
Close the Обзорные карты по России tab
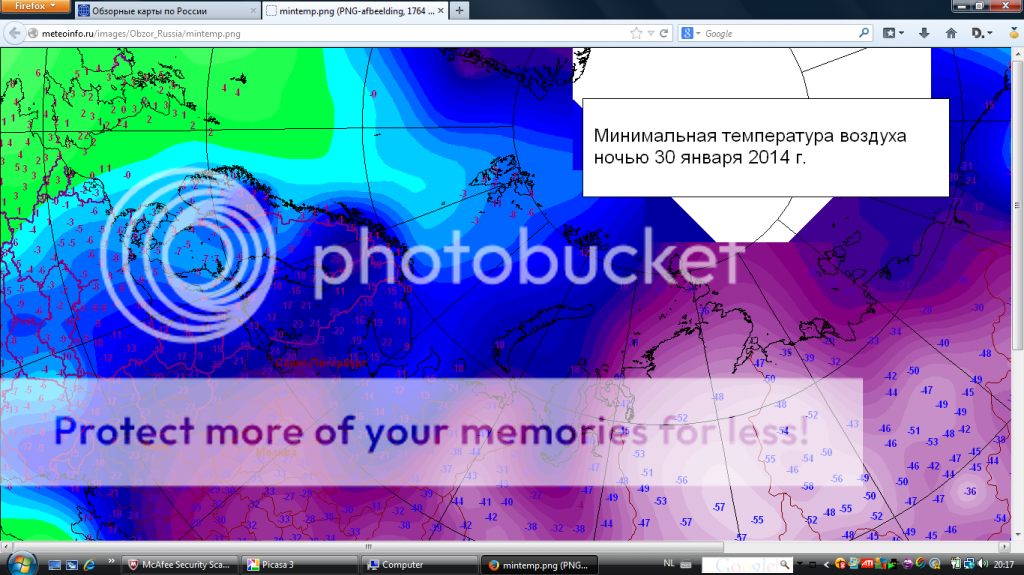click(253, 10)
